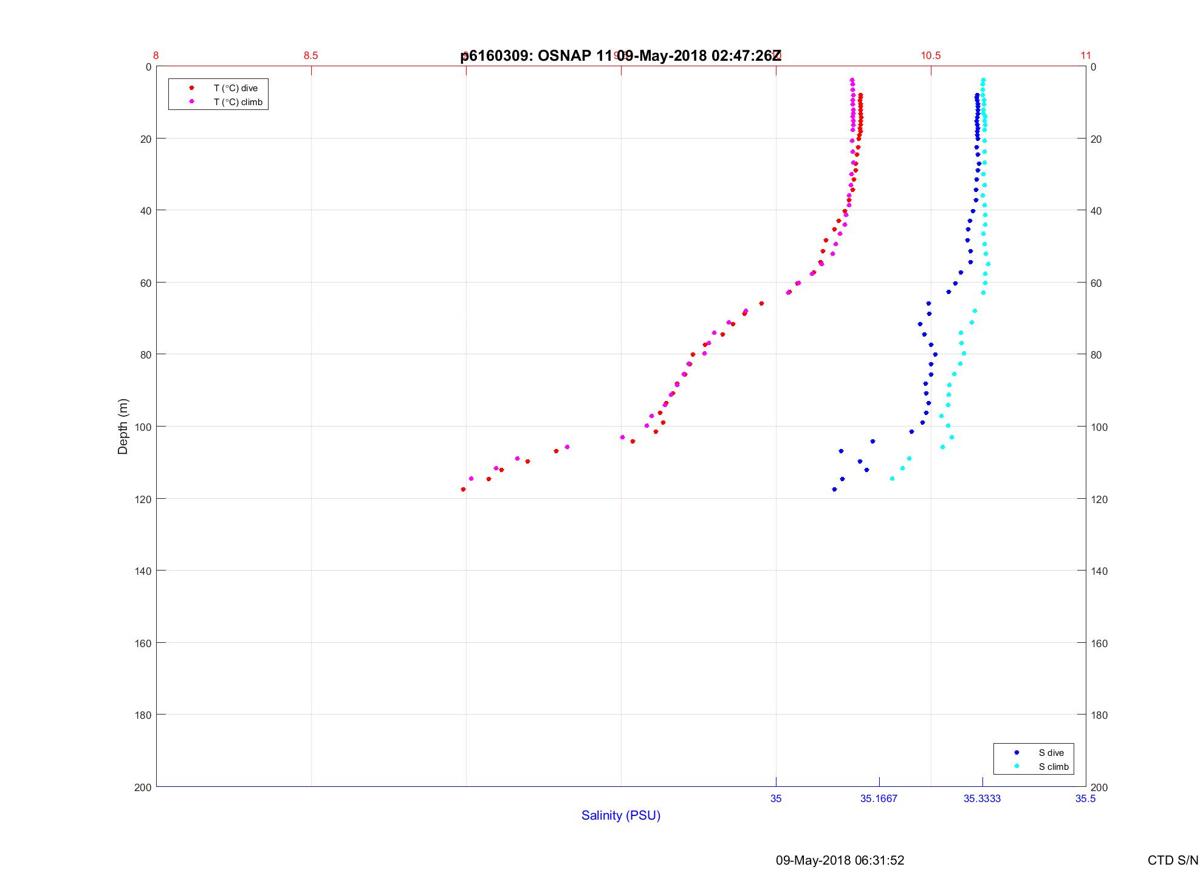Viewport: 1200px width, 885px height.
Task: Select the 'T (°C) climb' legend entry
Action: coord(238,101)
